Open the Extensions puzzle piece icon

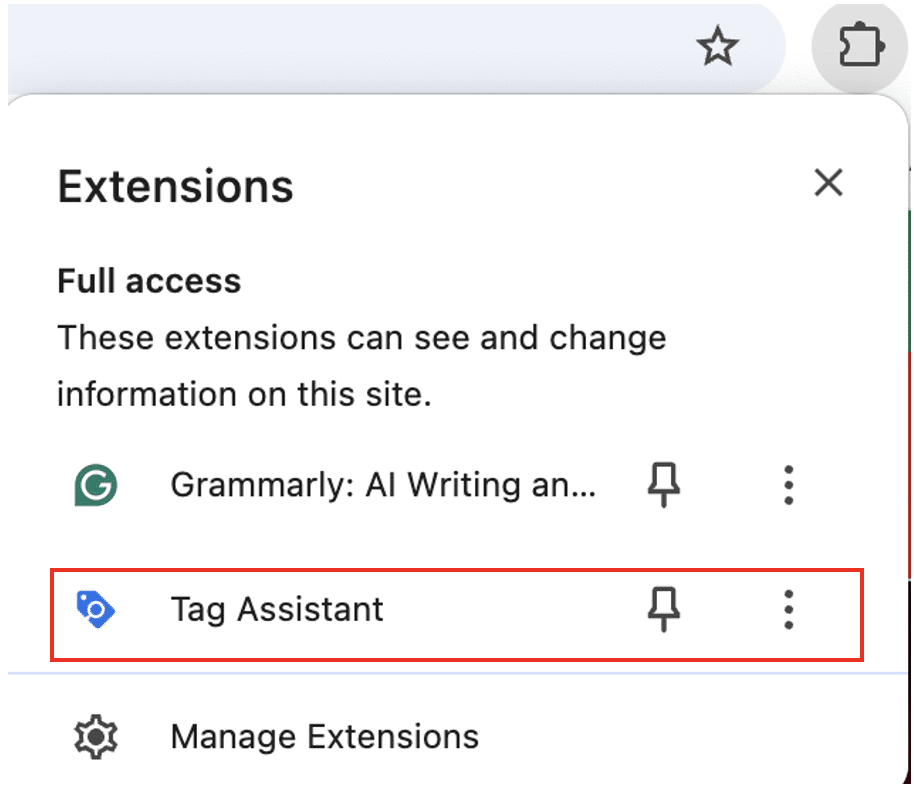pos(861,46)
